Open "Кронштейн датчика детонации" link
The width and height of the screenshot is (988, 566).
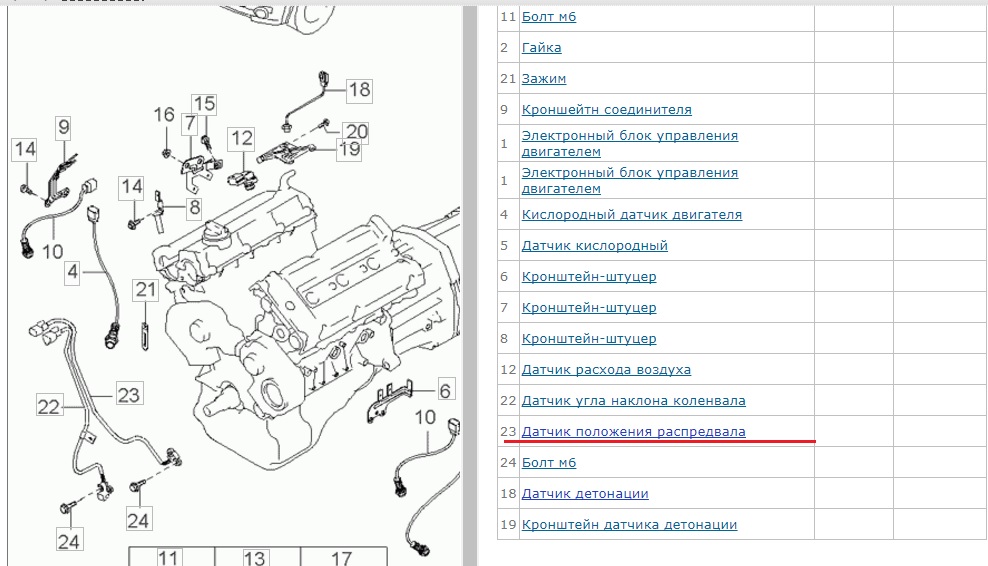(629, 525)
